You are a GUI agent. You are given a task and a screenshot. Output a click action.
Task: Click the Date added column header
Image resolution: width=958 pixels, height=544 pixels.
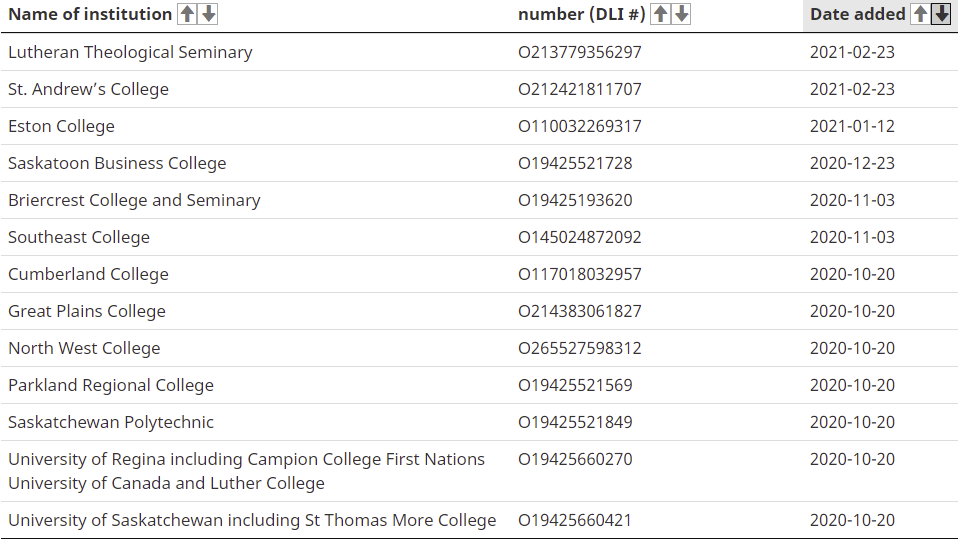click(858, 14)
